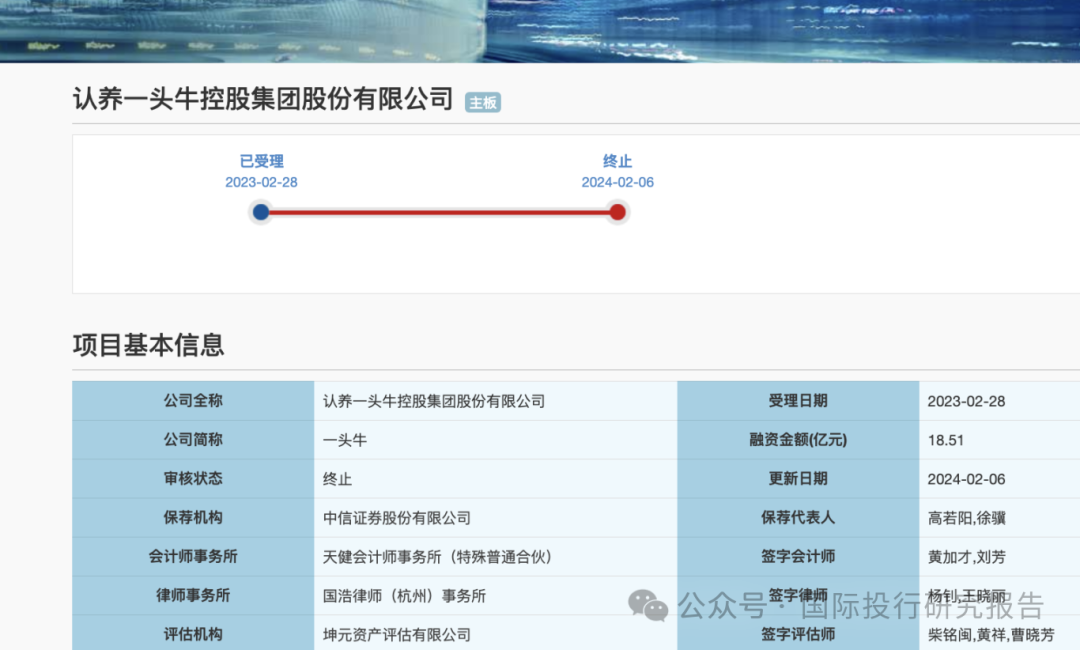
Task: Click the 保荐机构 header cell
Action: 193,517
